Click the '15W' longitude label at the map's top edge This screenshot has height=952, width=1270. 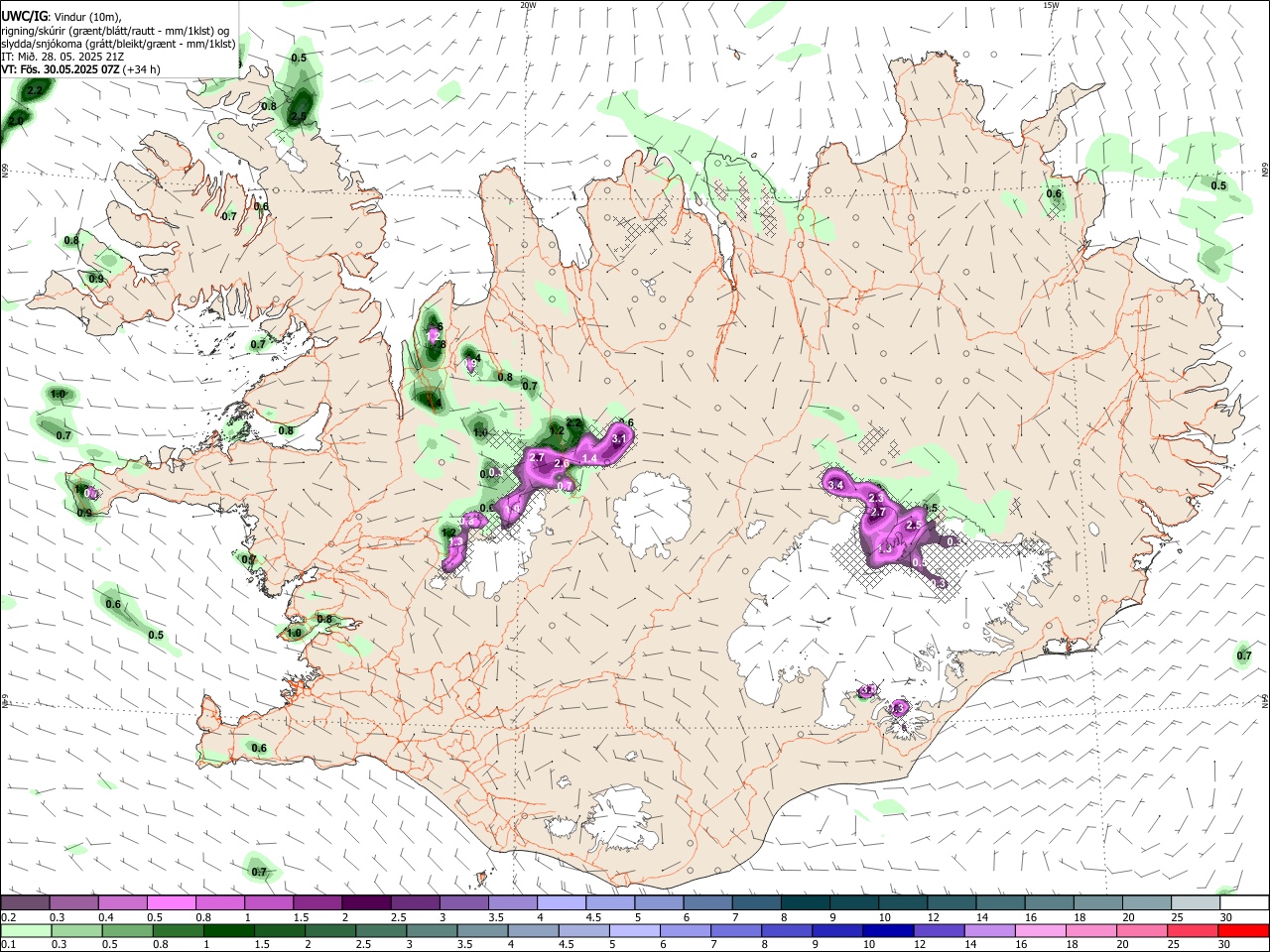click(x=1051, y=5)
